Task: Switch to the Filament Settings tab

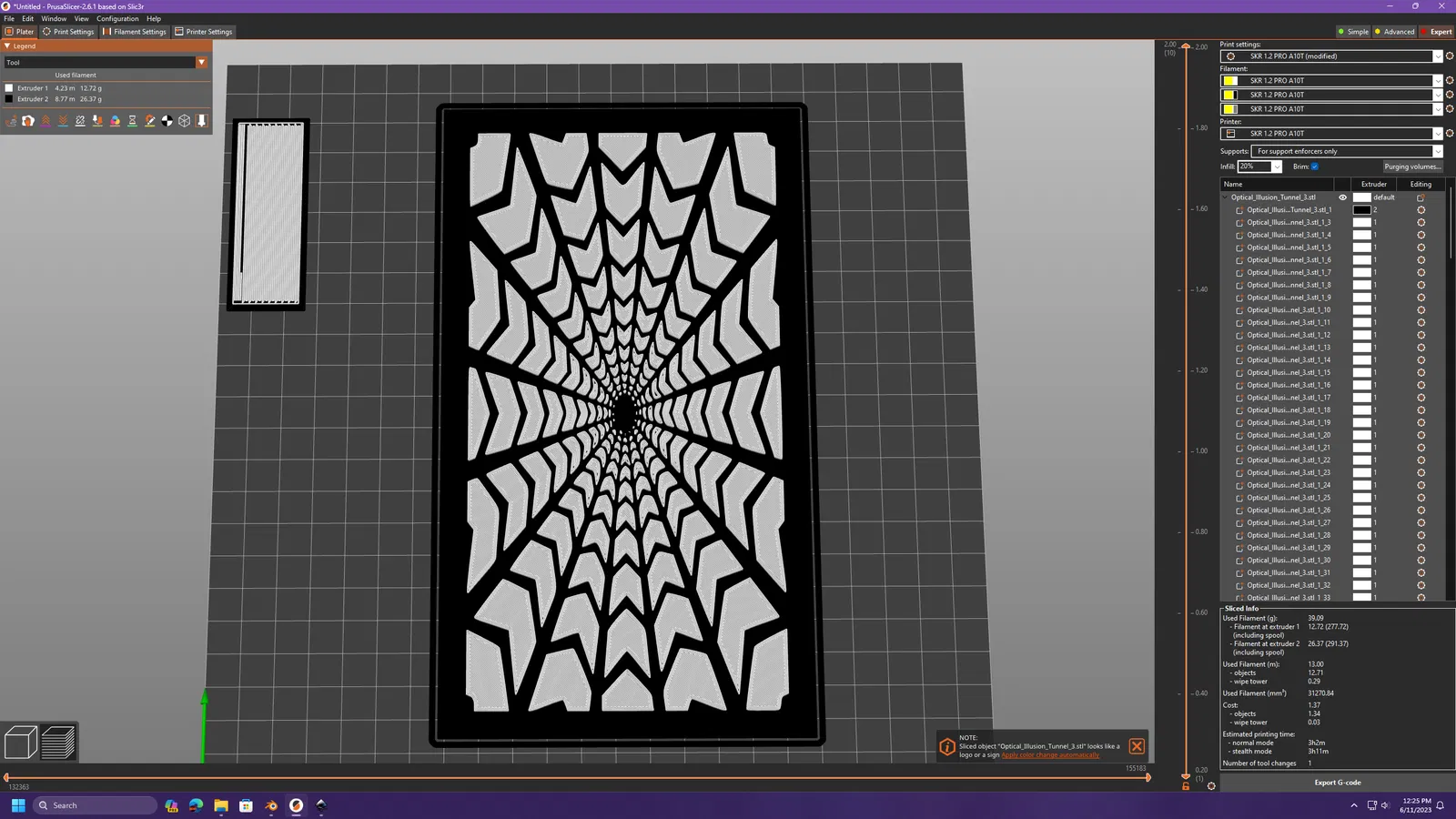Action: (135, 32)
